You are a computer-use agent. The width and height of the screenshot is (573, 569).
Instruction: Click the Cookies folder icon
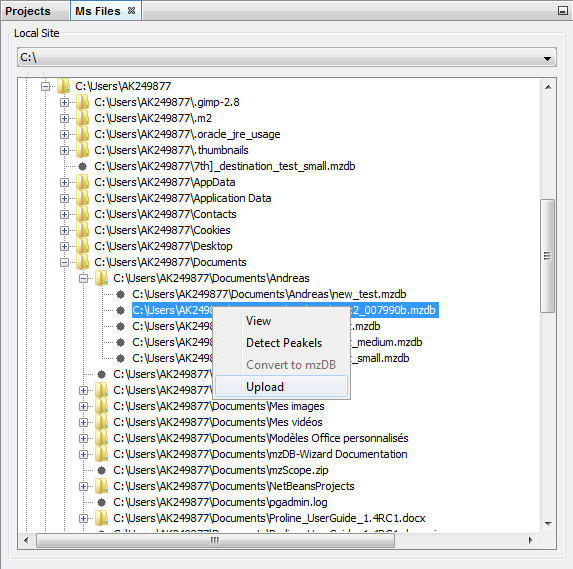[x=82, y=230]
